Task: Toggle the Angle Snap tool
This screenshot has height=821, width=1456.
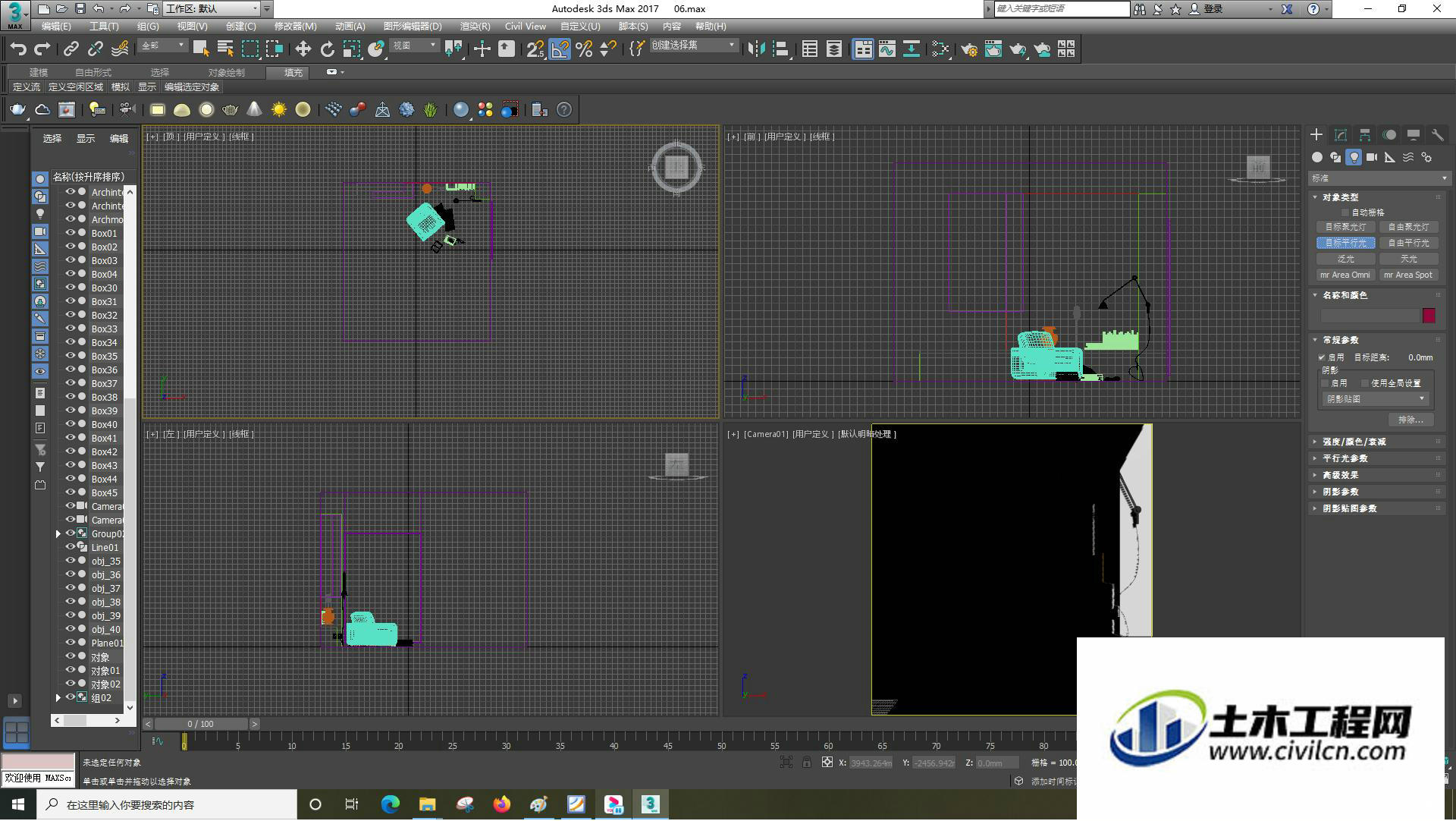Action: [x=560, y=49]
